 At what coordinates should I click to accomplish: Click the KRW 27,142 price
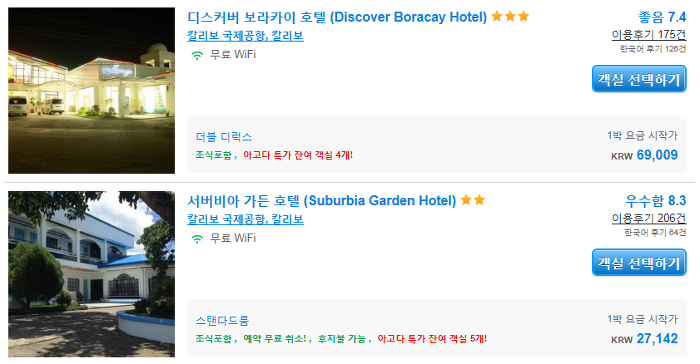pyautogui.click(x=644, y=339)
